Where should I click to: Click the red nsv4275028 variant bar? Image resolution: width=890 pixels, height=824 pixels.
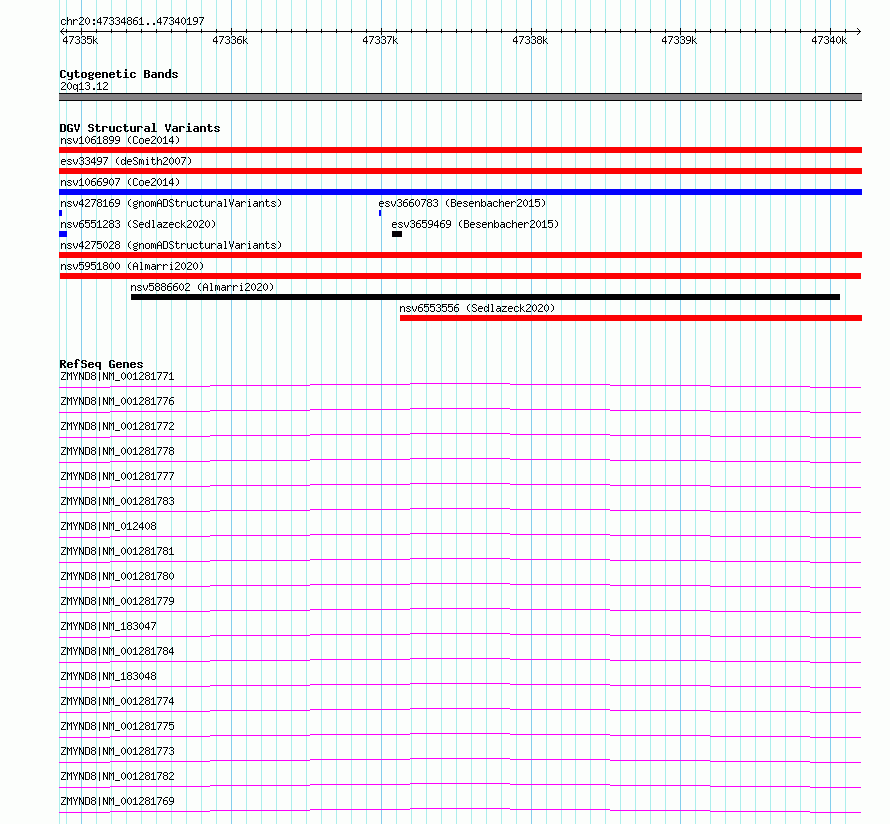[460, 255]
